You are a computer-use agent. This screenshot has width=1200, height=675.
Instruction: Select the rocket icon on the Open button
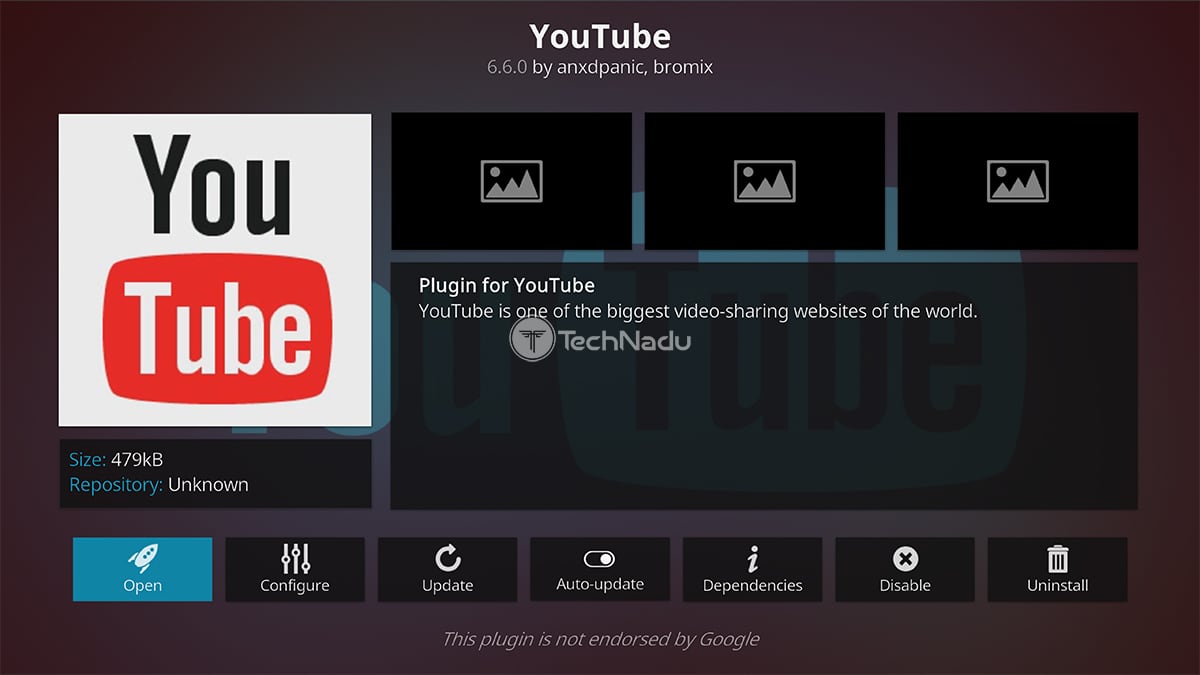point(142,558)
